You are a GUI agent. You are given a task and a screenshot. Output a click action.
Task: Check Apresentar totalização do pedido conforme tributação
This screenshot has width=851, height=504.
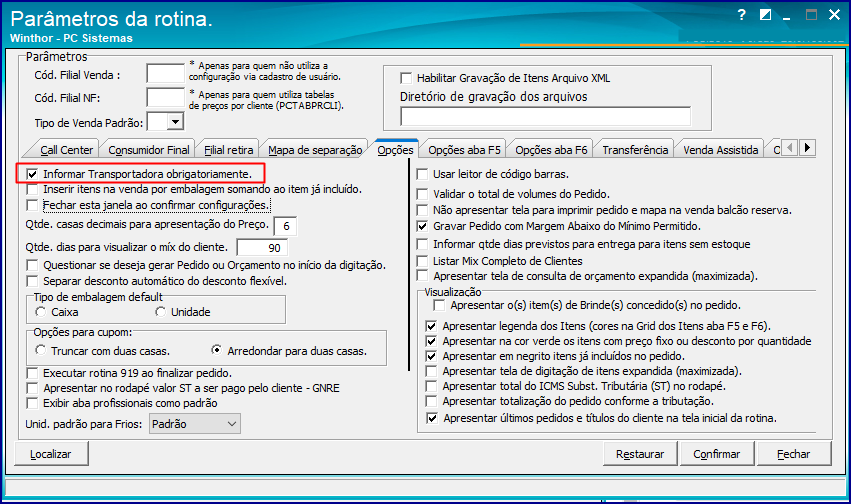pos(431,401)
